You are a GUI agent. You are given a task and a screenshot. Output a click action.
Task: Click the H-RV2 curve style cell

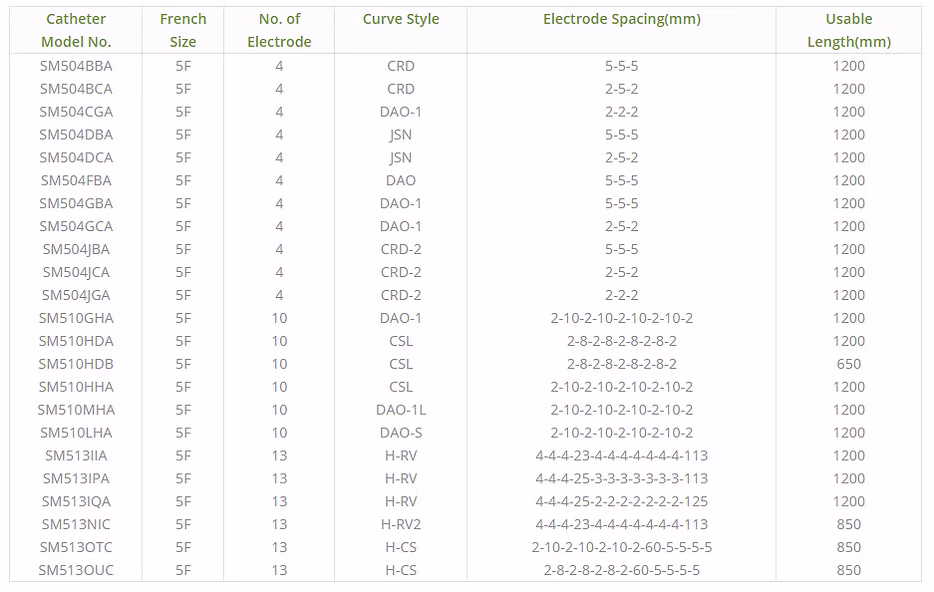[x=400, y=524]
